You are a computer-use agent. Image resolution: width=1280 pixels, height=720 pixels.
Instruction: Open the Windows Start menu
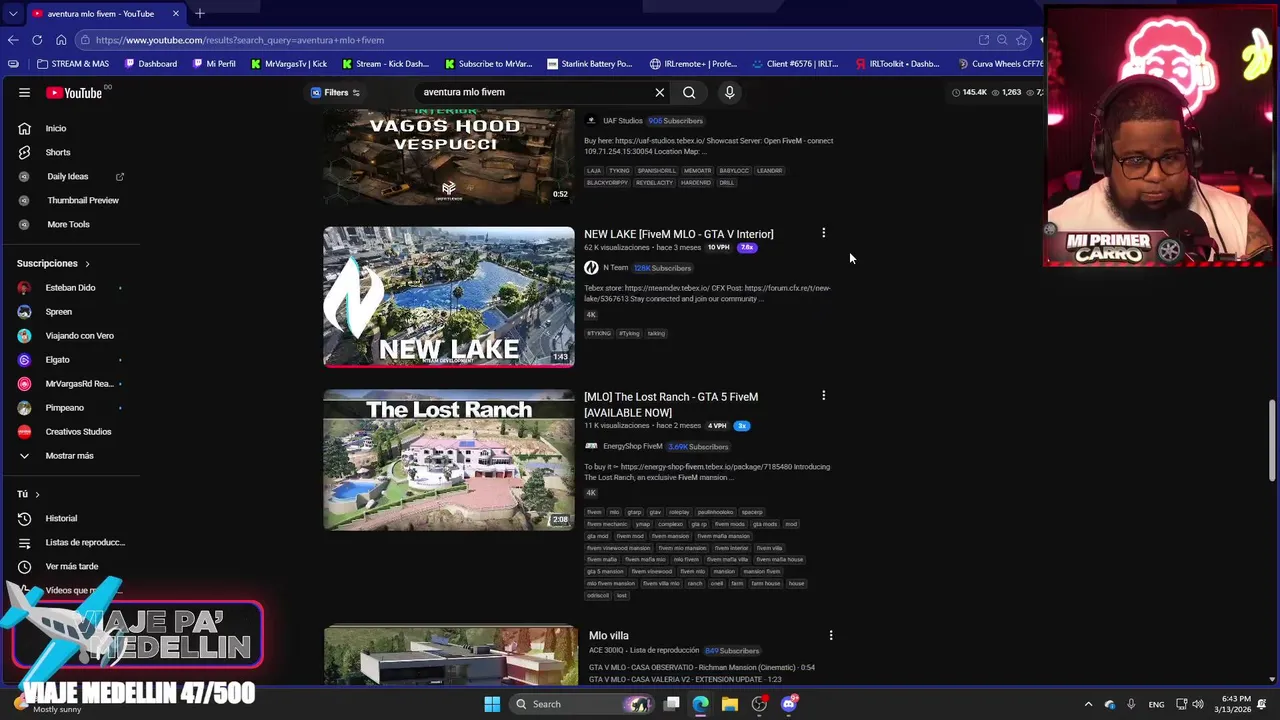point(492,704)
